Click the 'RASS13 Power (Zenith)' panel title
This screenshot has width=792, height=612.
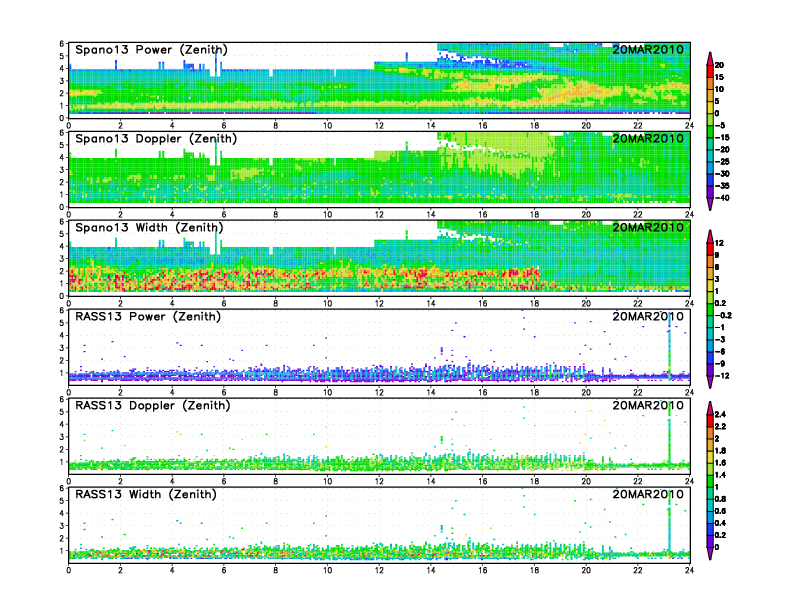[x=148, y=317]
